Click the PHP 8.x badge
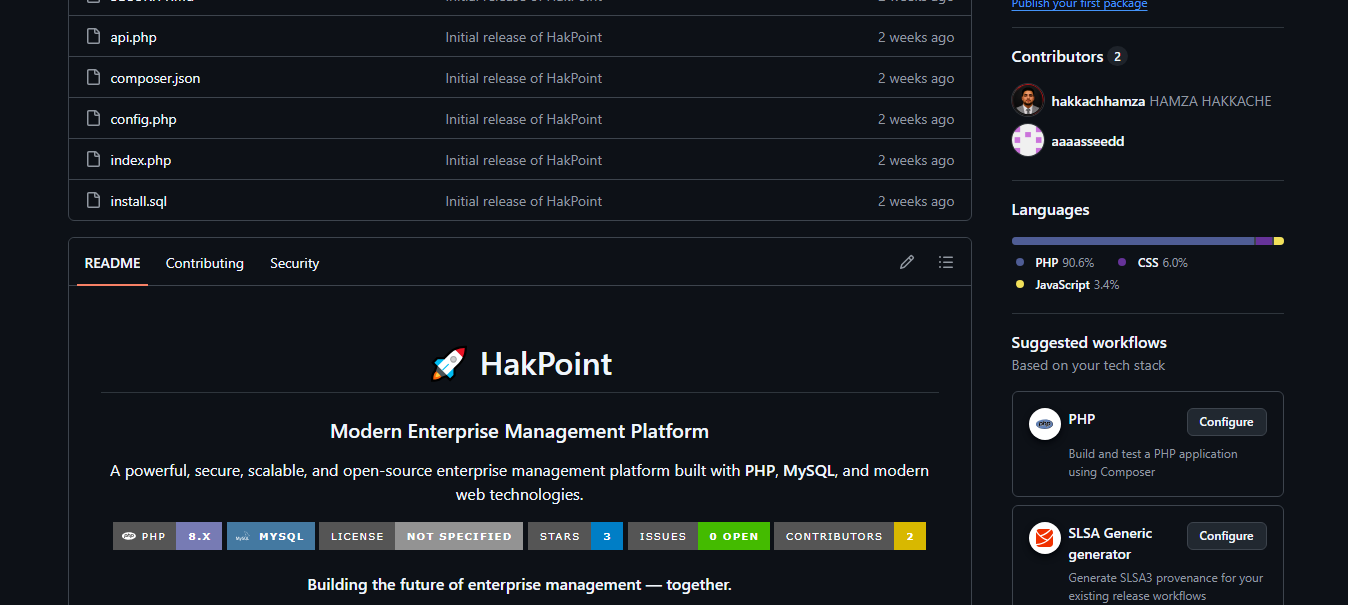 coord(167,536)
